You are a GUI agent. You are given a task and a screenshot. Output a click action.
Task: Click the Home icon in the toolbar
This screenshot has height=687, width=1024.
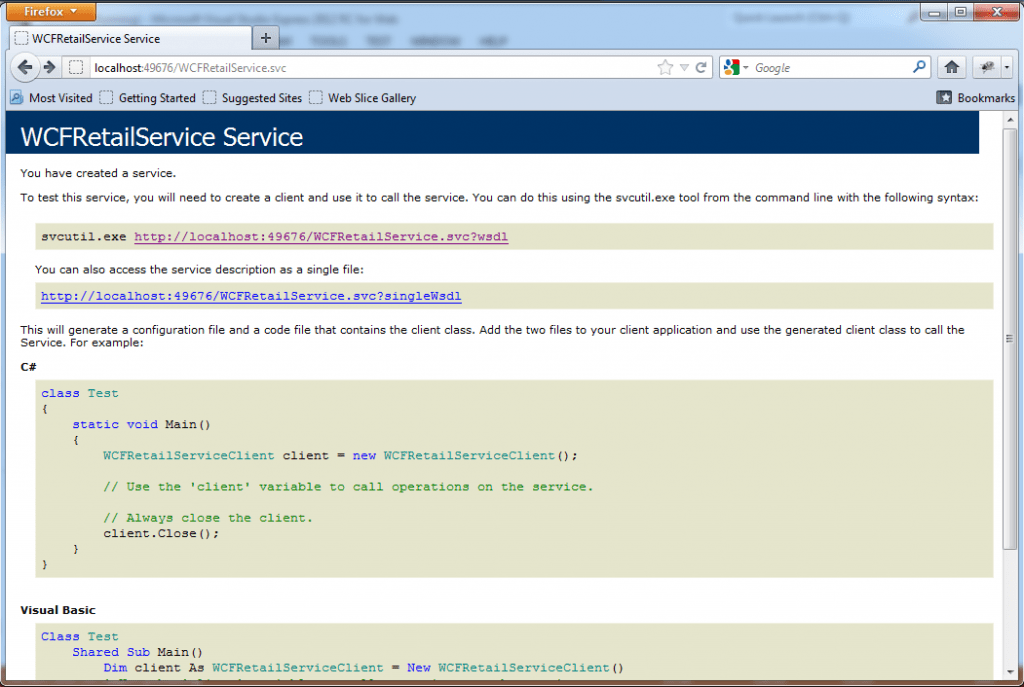(951, 67)
